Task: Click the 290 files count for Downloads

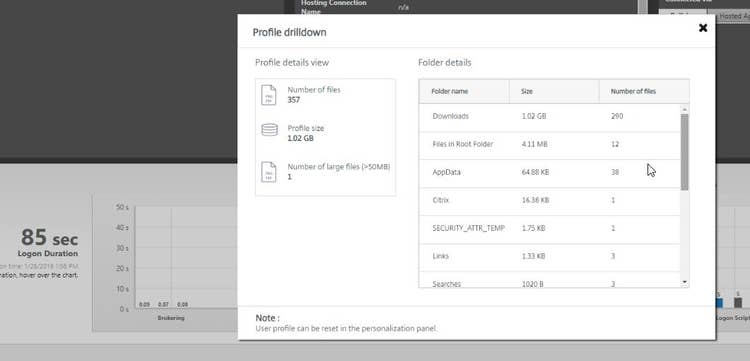Action: (x=617, y=116)
